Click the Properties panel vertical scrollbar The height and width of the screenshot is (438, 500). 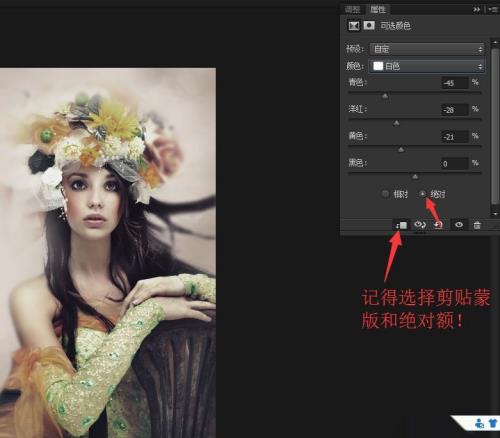(x=495, y=127)
